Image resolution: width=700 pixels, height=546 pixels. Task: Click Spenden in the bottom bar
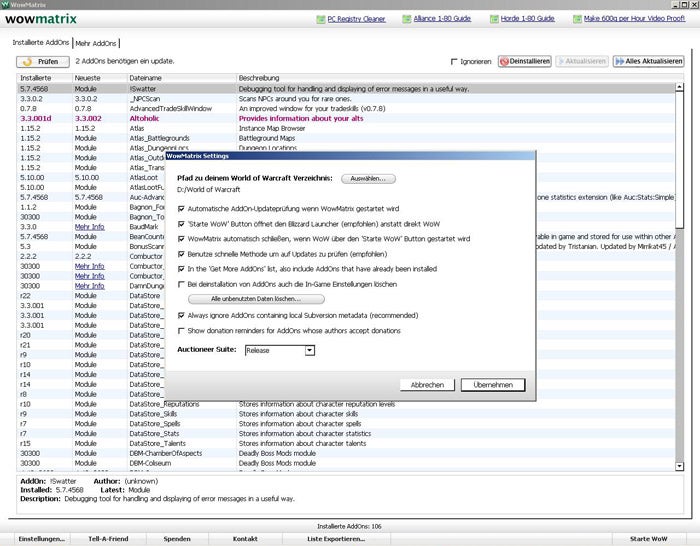point(177,539)
